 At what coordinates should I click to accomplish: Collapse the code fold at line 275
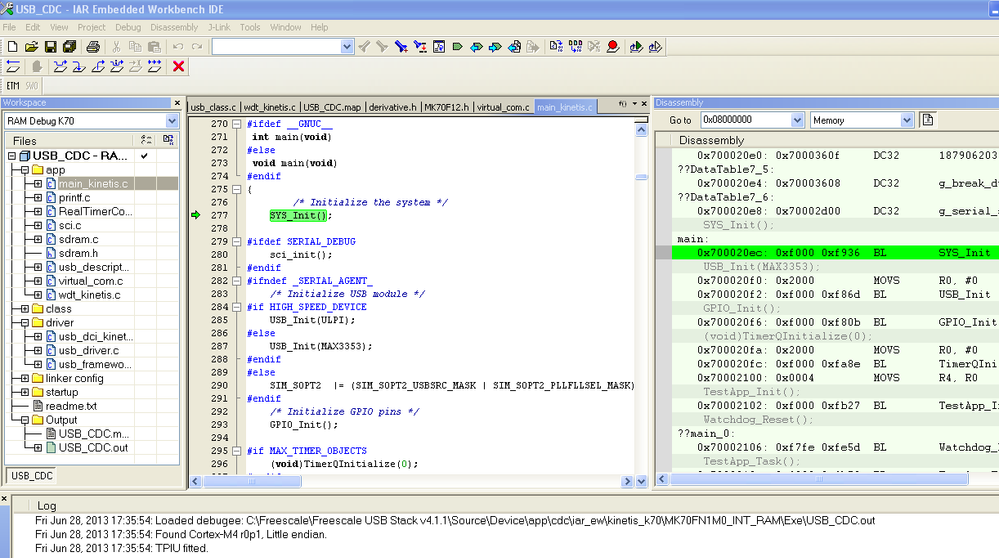tap(238, 189)
